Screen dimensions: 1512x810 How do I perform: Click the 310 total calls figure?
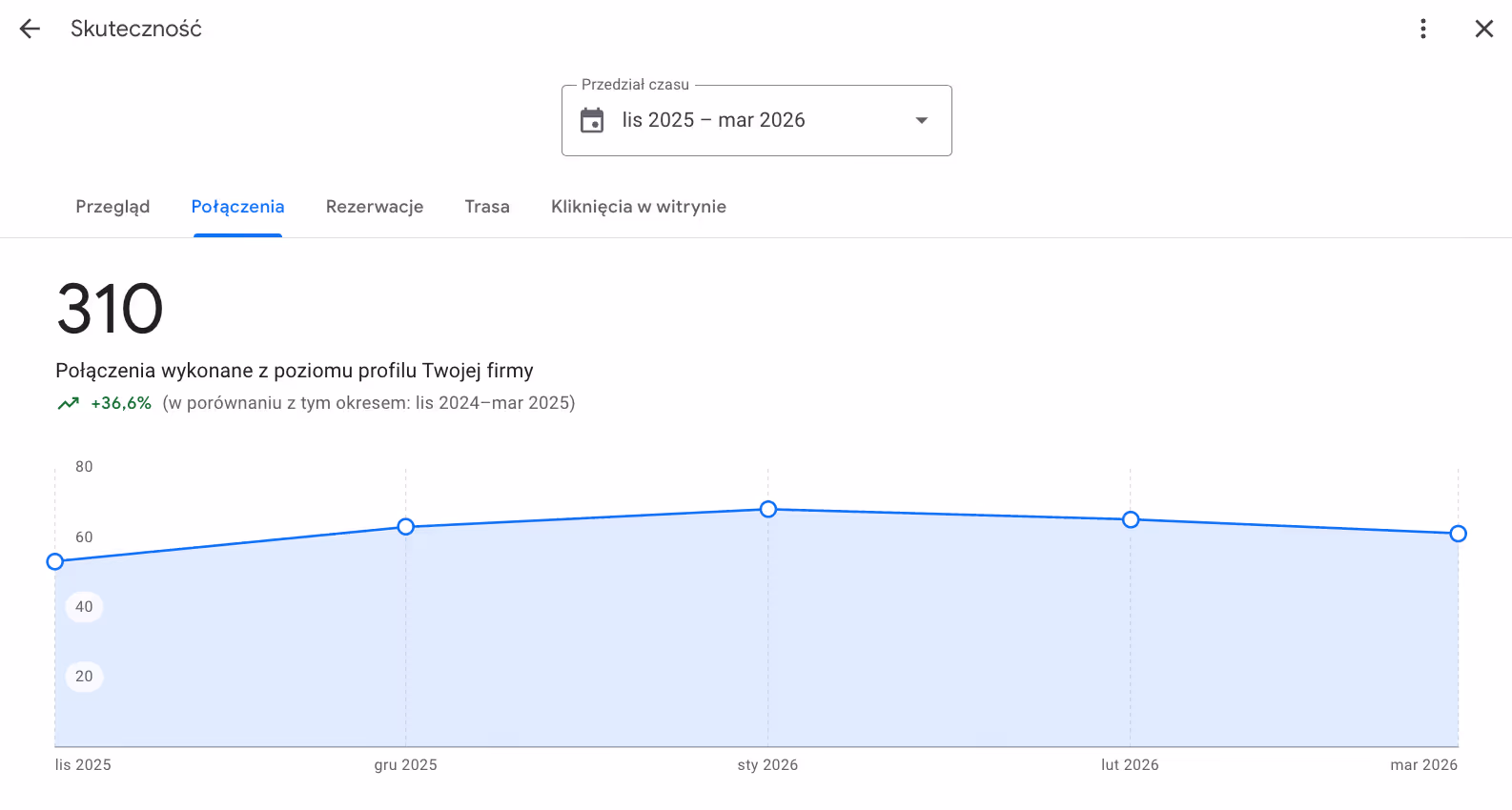[110, 309]
